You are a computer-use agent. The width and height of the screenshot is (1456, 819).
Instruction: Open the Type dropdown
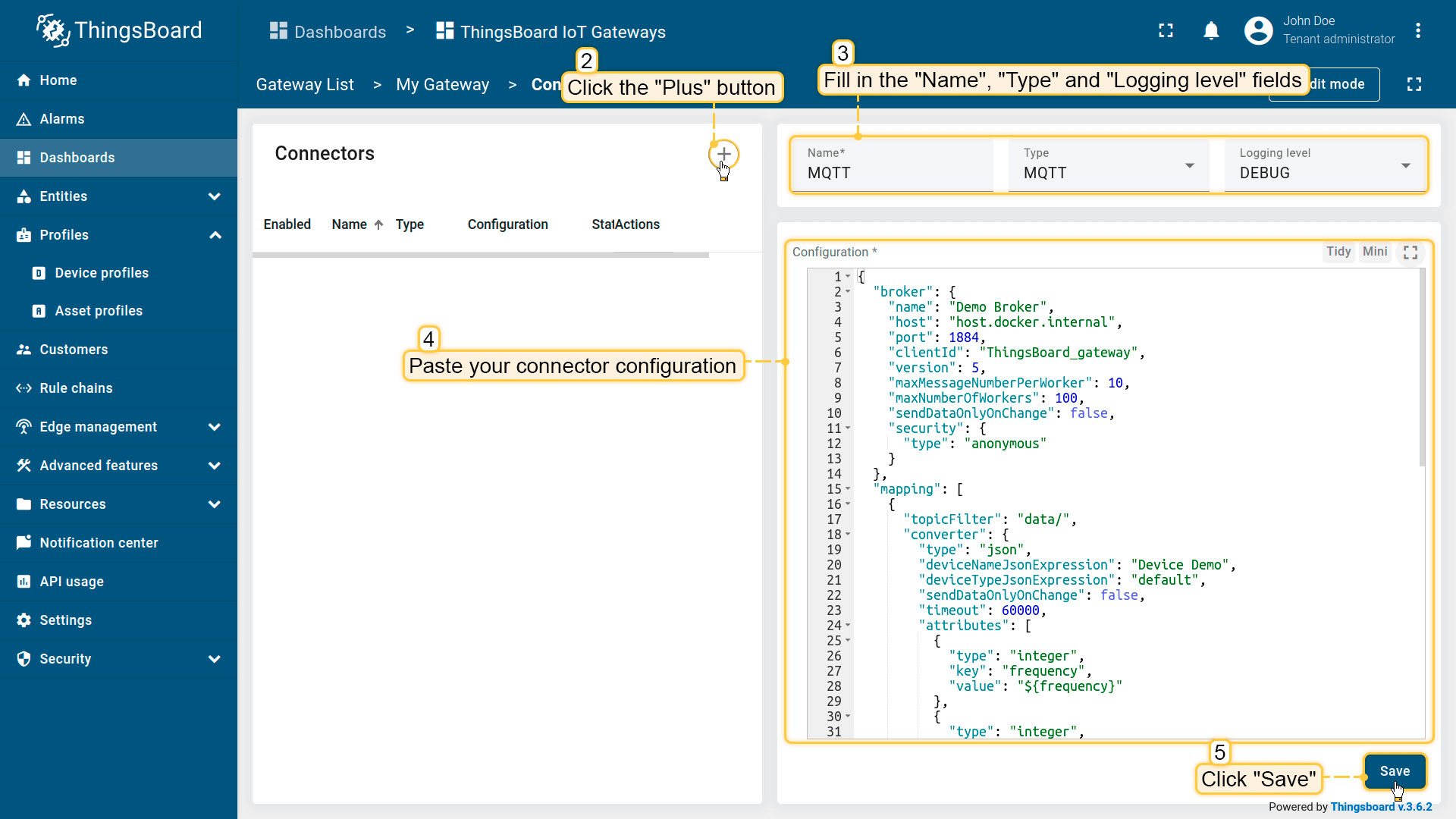pyautogui.click(x=1109, y=165)
